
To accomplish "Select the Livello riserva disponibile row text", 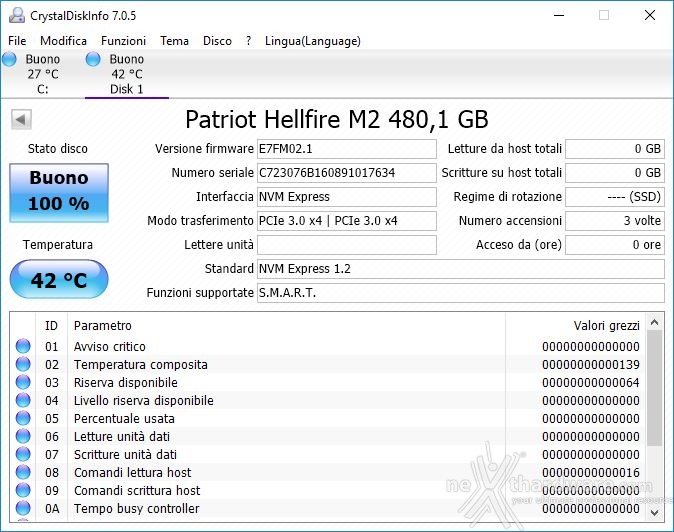I will (144, 401).
